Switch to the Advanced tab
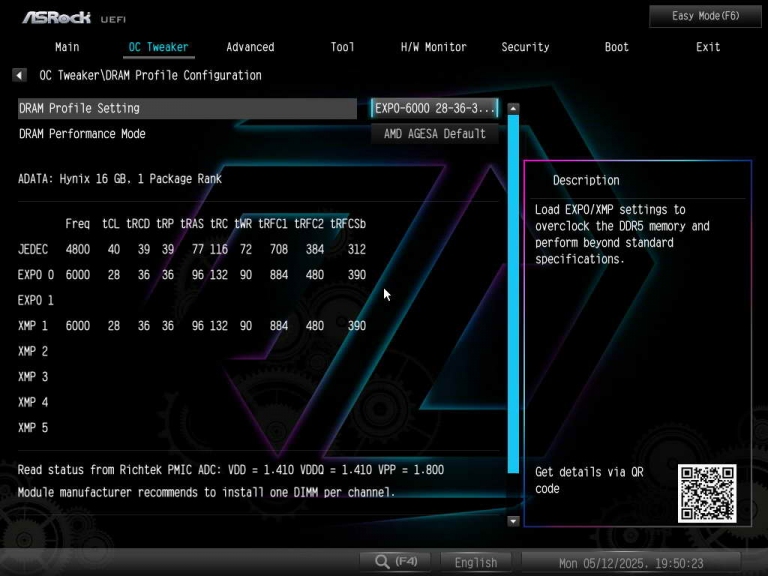The height and width of the screenshot is (576, 768). (x=250, y=47)
